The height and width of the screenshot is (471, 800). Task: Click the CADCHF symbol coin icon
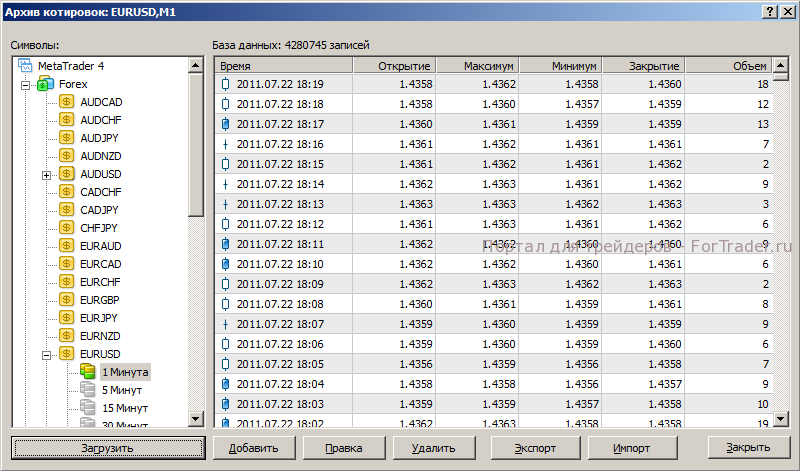[x=66, y=191]
